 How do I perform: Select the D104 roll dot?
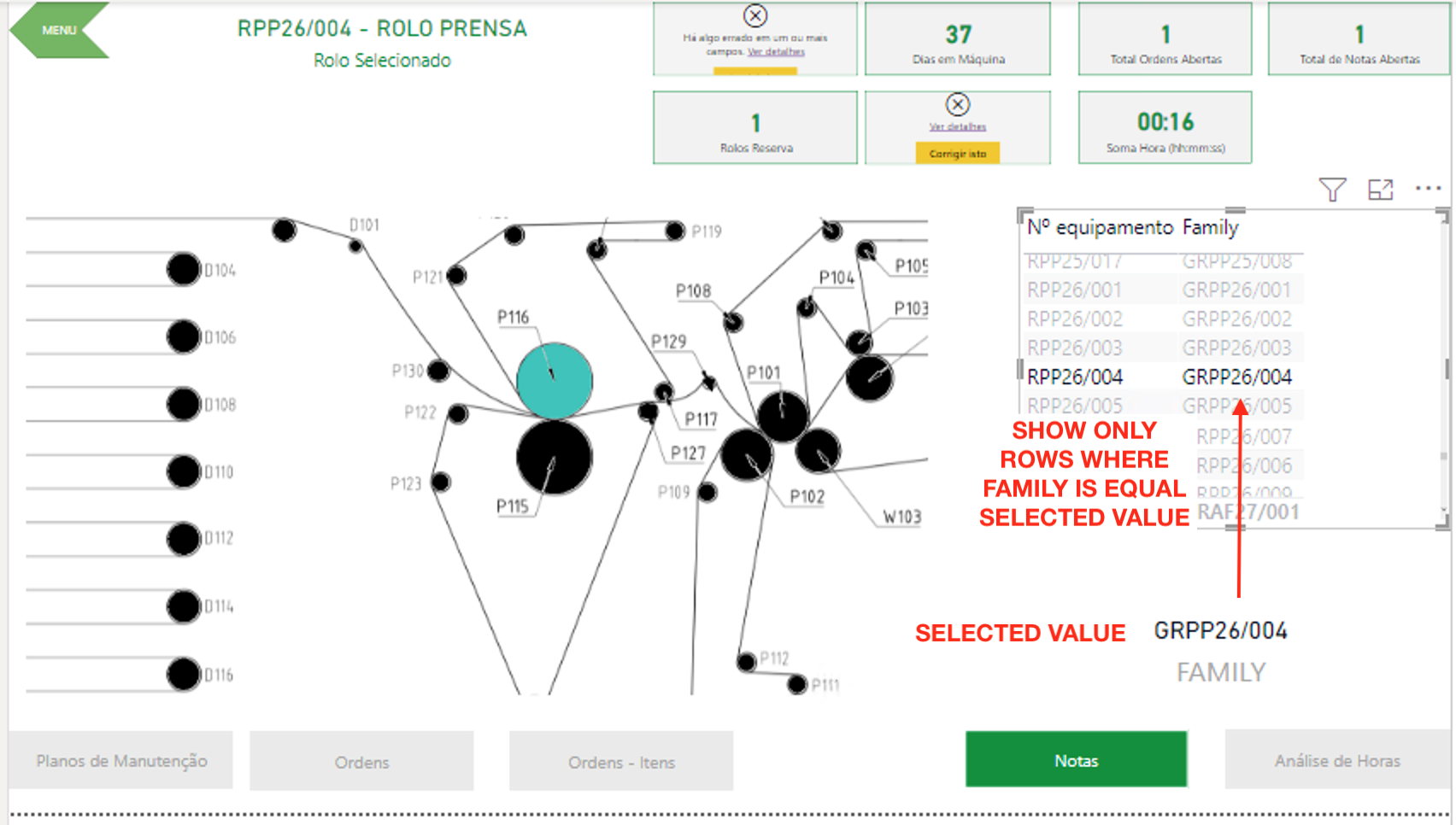(x=183, y=269)
